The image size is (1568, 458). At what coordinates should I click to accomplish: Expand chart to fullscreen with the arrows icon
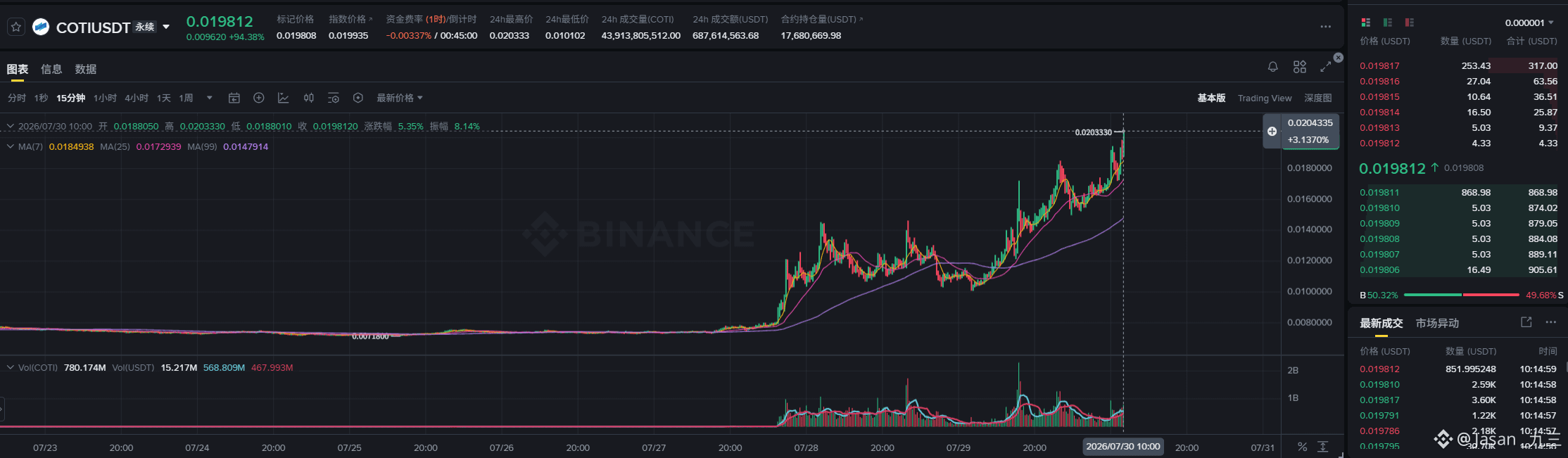click(x=1325, y=67)
